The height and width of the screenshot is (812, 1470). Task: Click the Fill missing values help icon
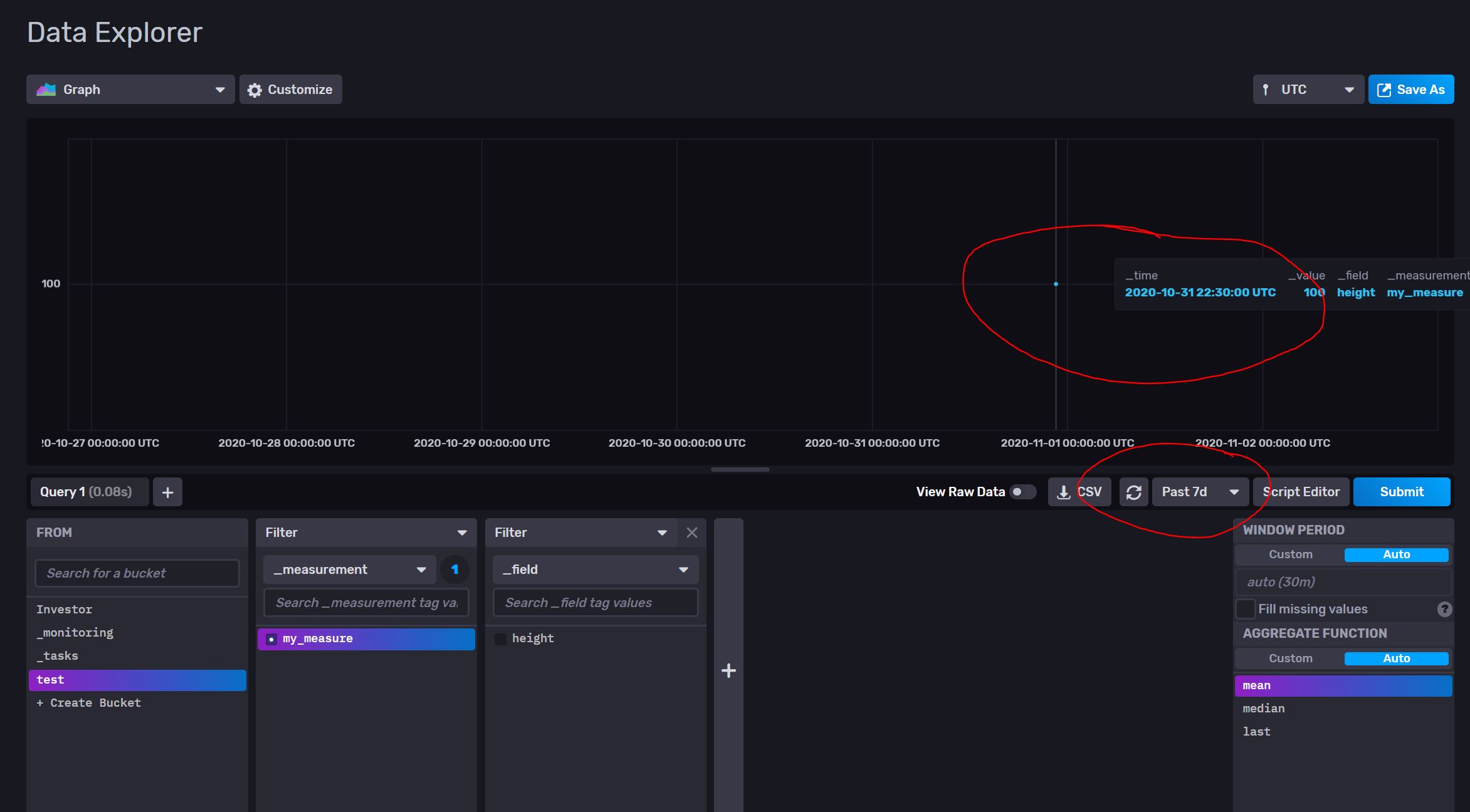tap(1444, 609)
